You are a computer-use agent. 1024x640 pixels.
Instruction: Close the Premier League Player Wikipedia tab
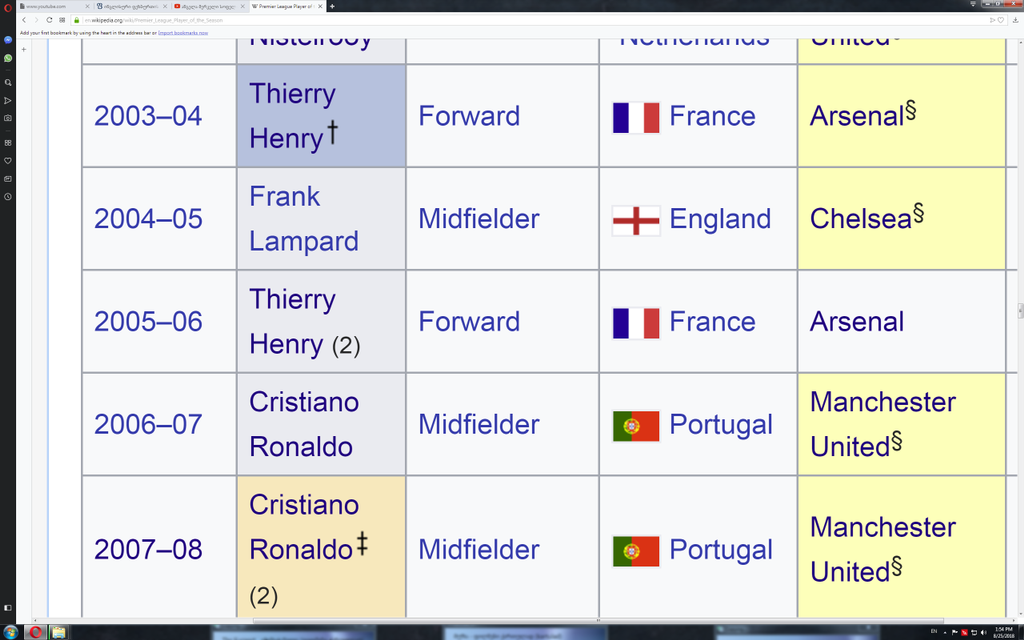(x=320, y=6)
